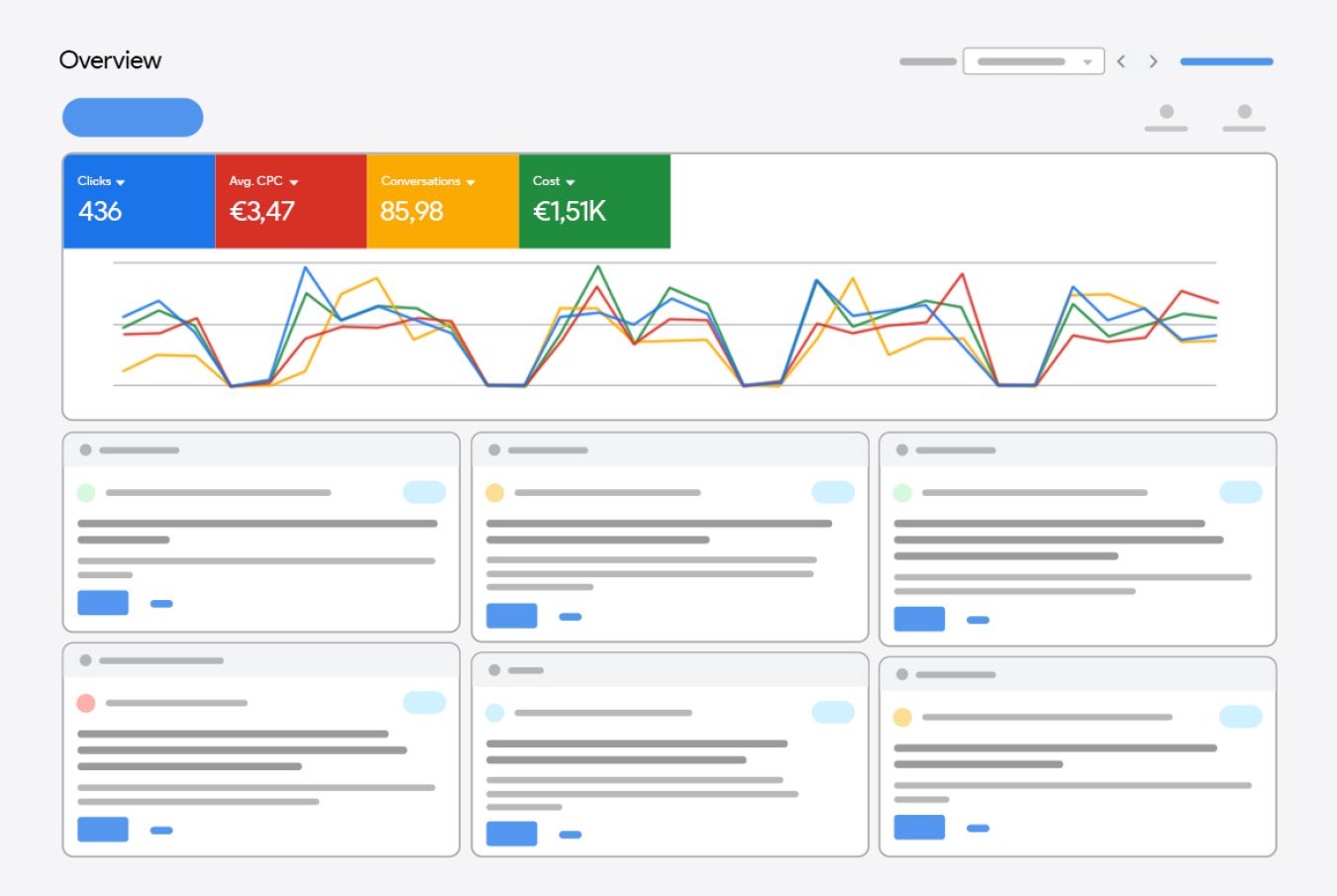Click the red alert dot on the bottom-left card
1337x896 pixels.
87,703
